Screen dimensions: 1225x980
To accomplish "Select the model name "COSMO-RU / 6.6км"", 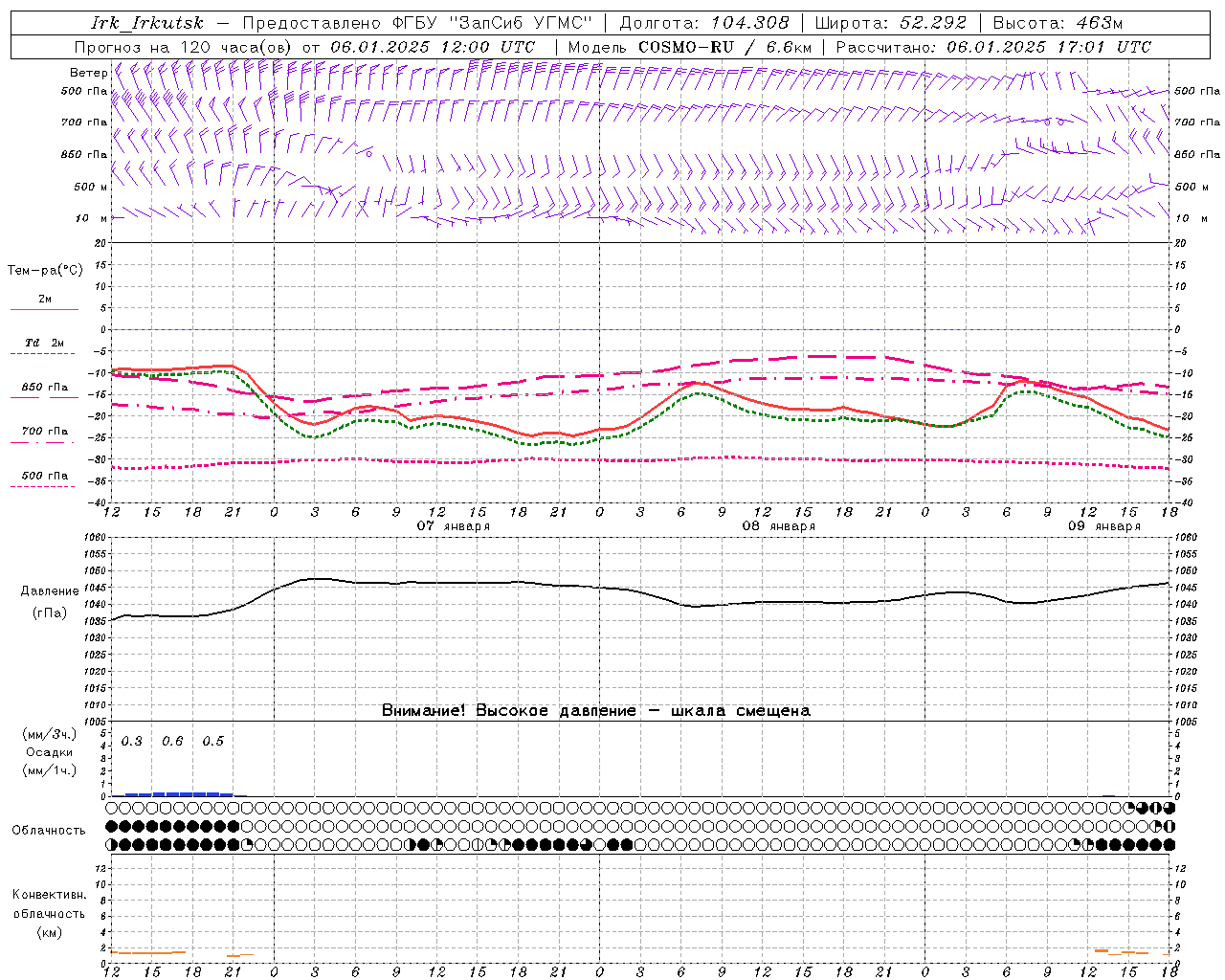I will 725,47.
